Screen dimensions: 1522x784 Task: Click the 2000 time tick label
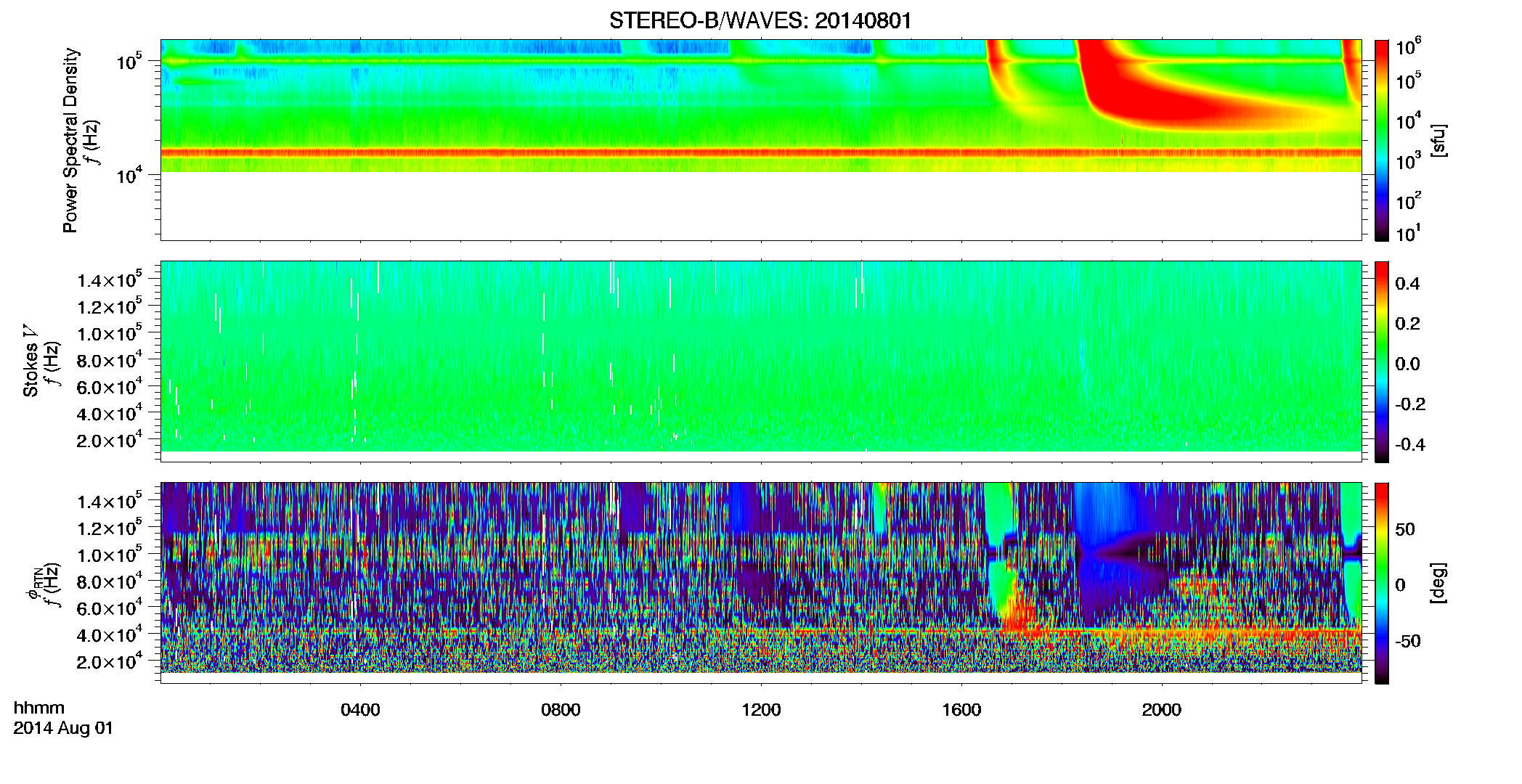(x=1162, y=710)
